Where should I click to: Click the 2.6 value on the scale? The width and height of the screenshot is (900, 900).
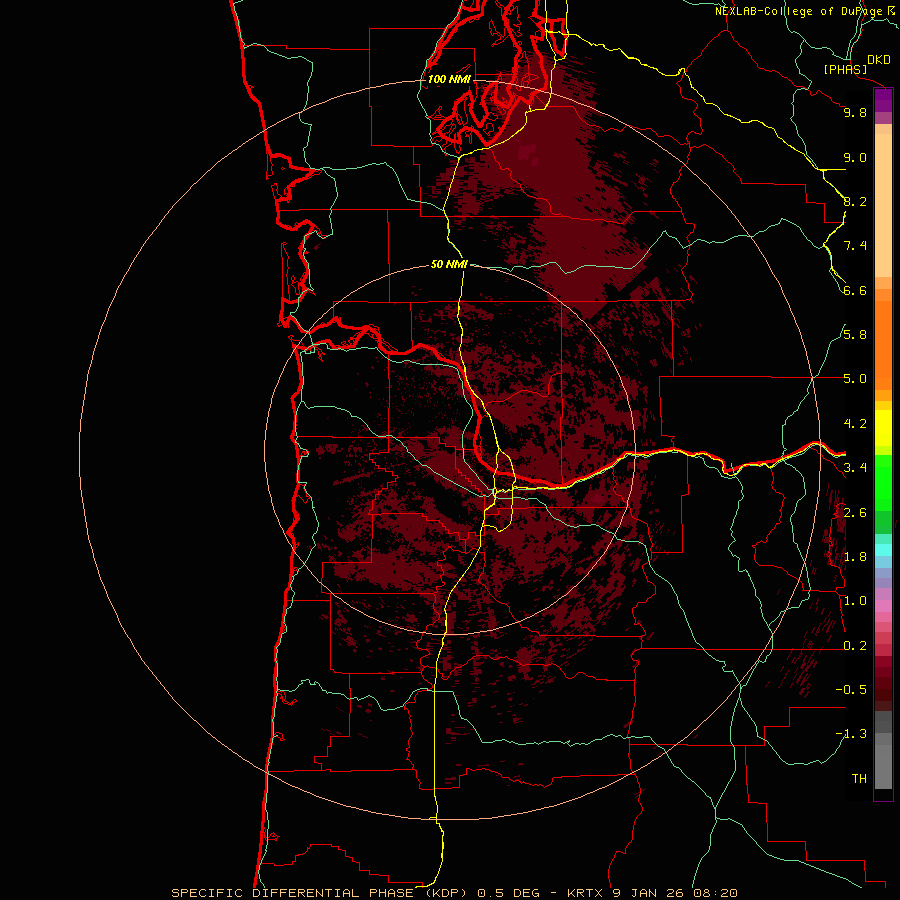(x=855, y=513)
